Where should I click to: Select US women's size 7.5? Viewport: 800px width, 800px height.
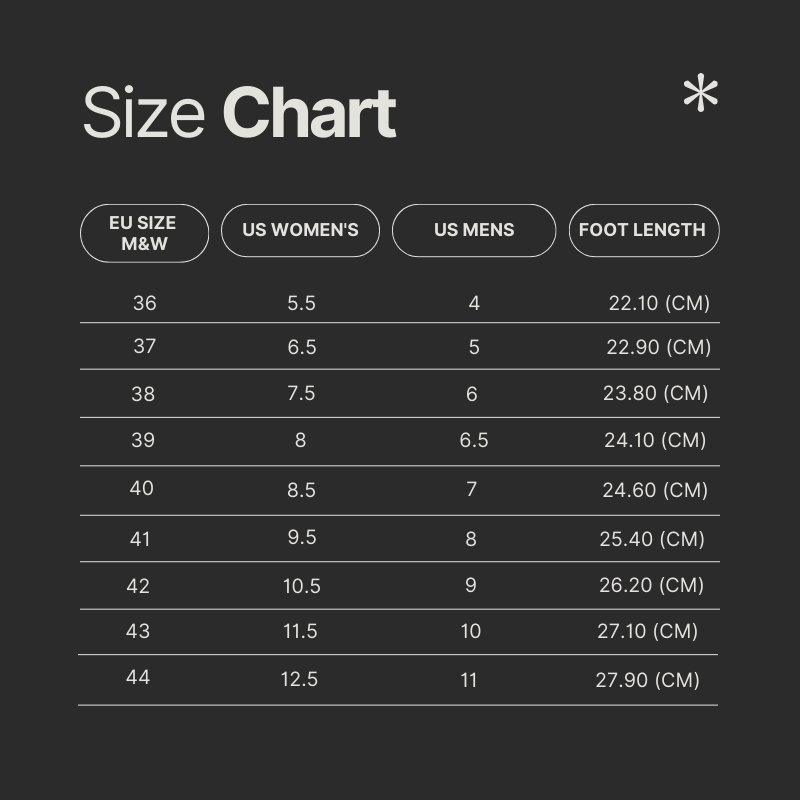301,393
